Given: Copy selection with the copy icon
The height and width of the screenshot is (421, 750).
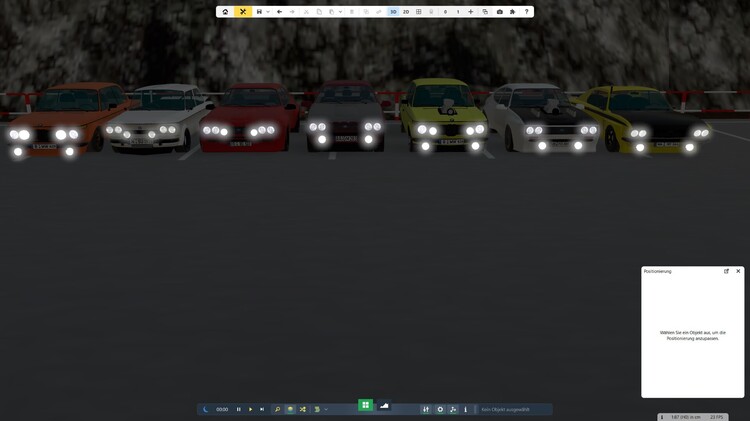Looking at the screenshot, I should click(x=319, y=11).
